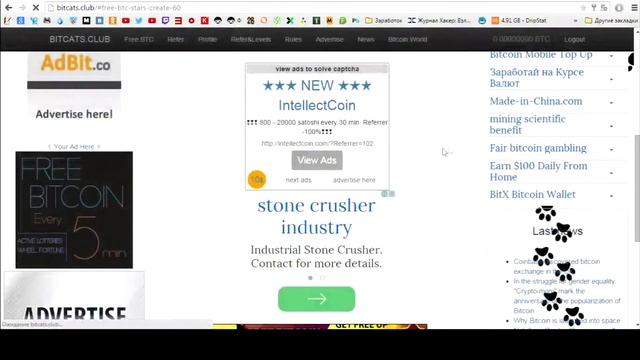Open the Free Bitcoin Every 5 min banner

pos(74,210)
